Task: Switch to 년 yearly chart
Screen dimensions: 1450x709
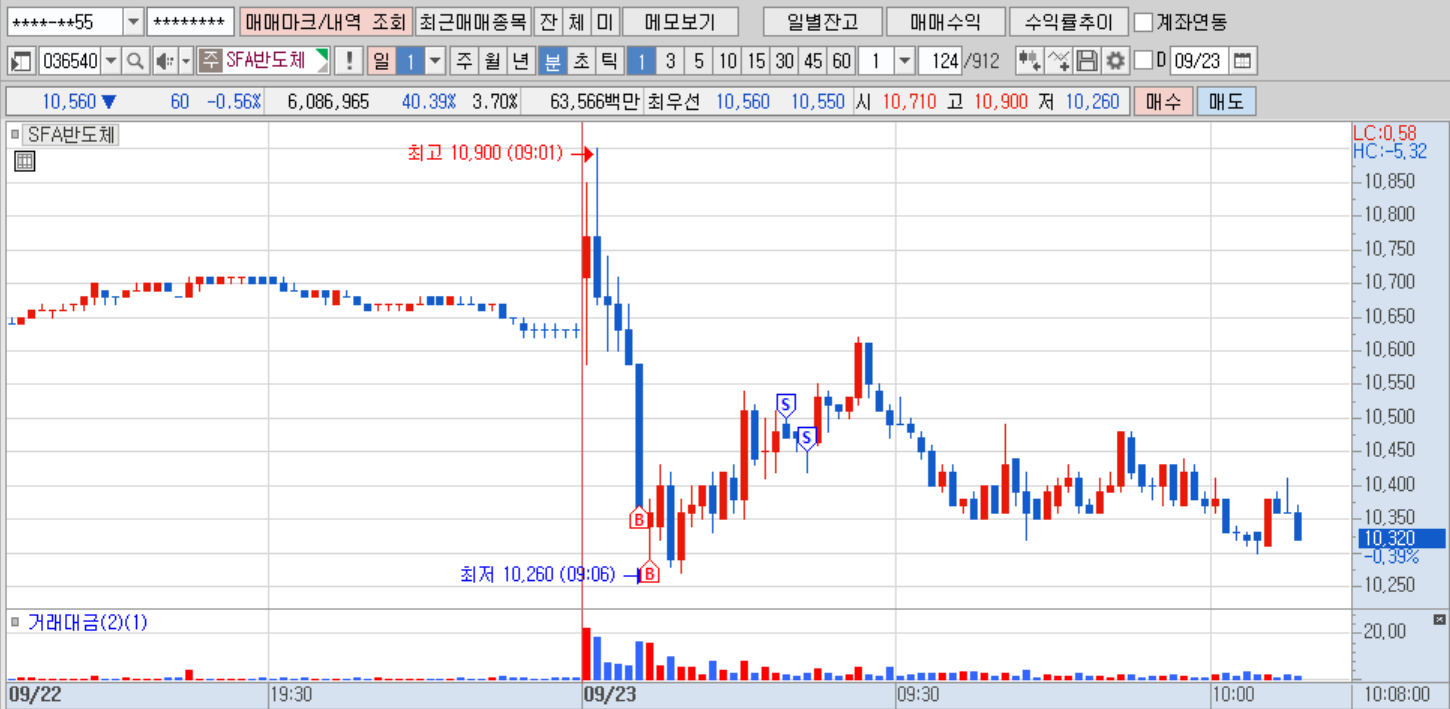Action: coord(521,61)
